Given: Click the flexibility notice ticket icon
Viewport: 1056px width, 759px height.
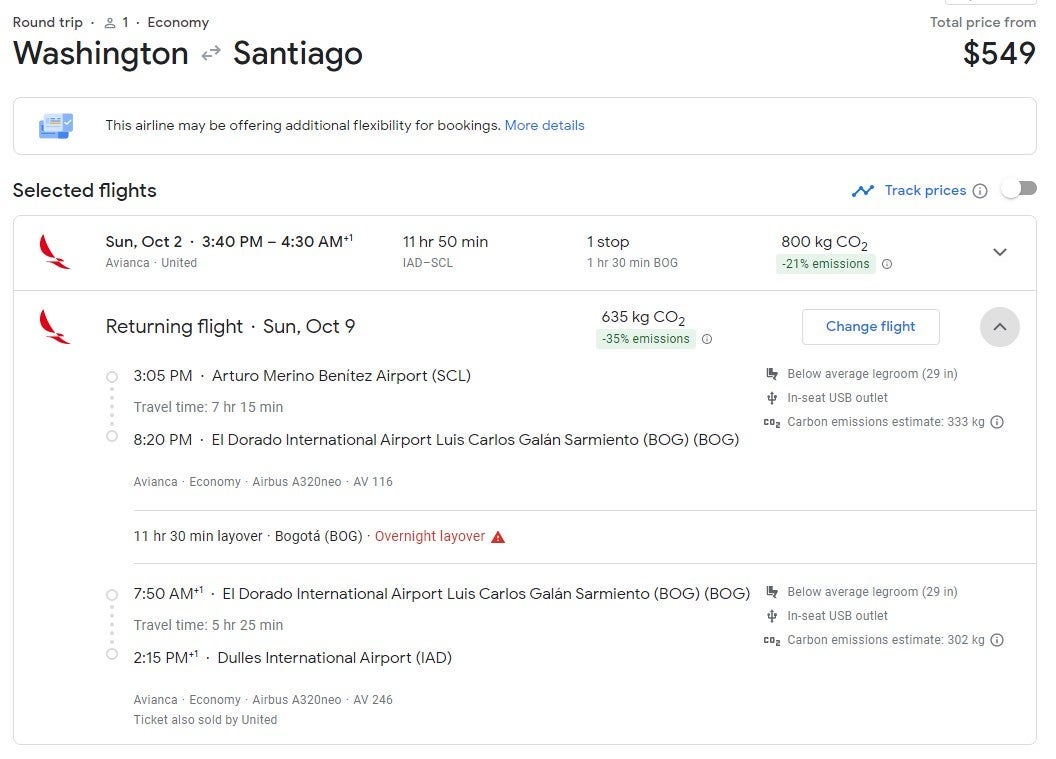Looking at the screenshot, I should point(56,126).
